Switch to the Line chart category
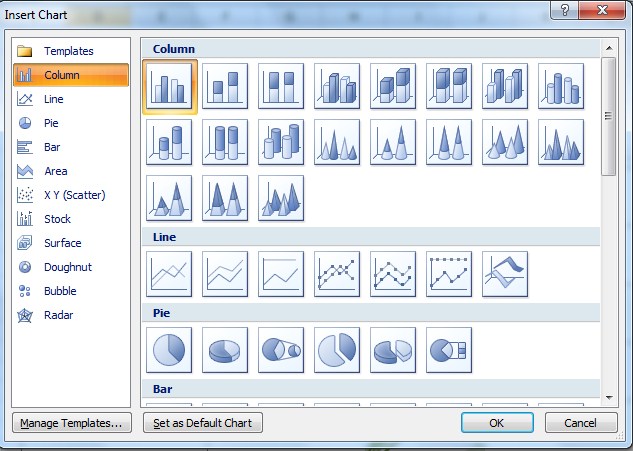 pos(71,99)
